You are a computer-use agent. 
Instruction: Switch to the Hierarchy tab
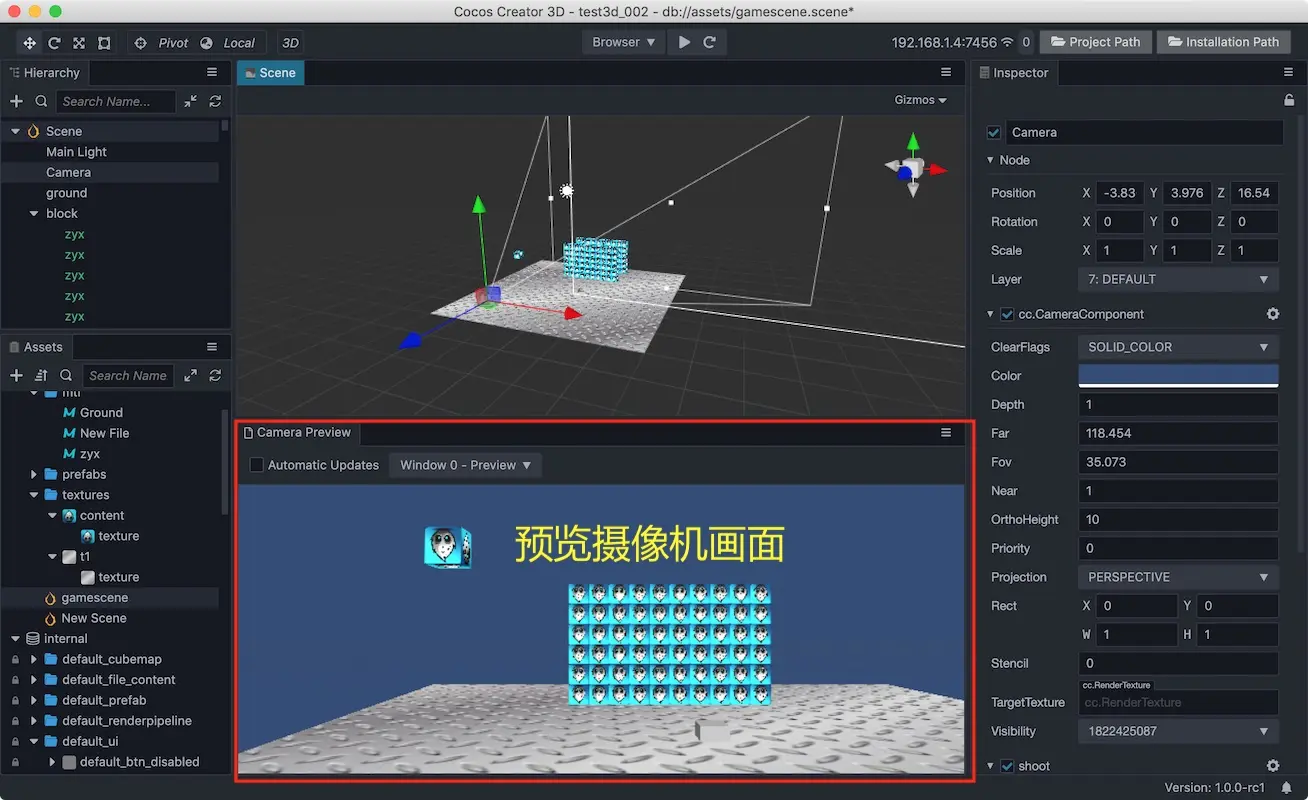tap(45, 73)
